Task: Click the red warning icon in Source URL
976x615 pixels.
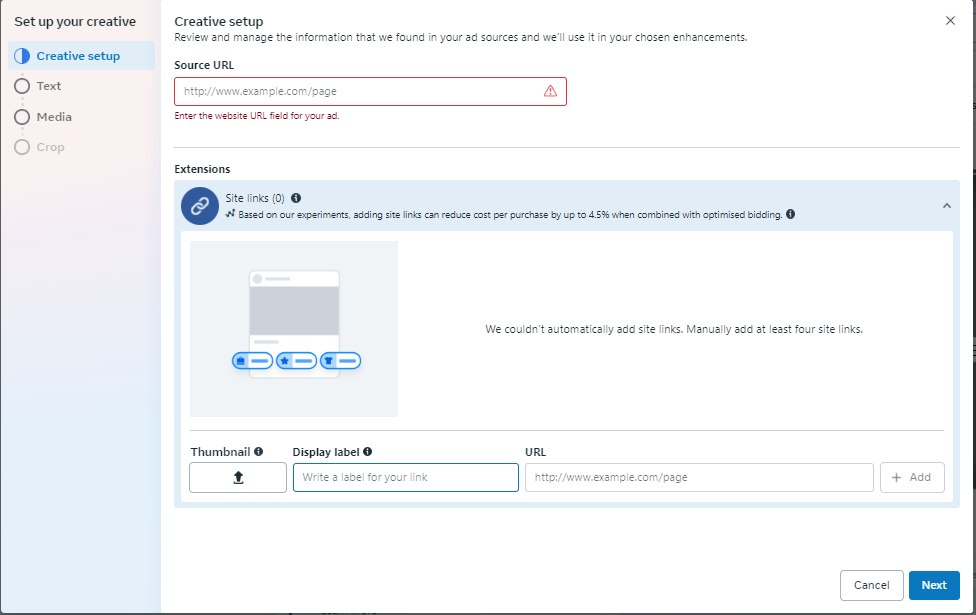Action: [550, 91]
